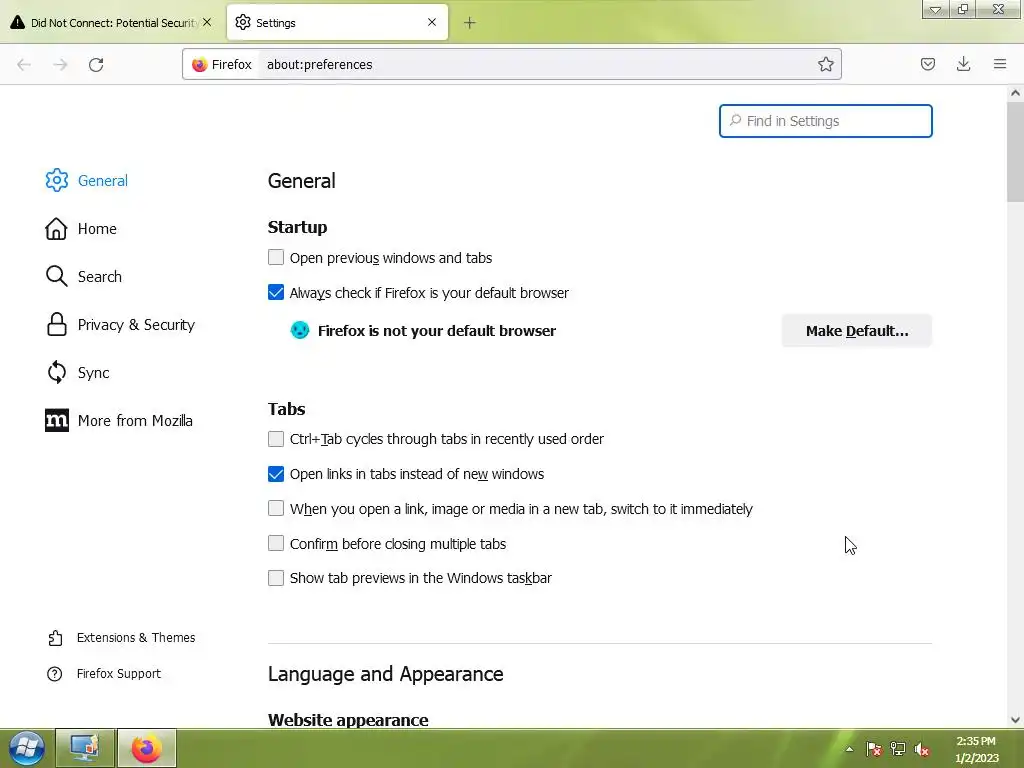Open a new tab with the plus icon

tap(470, 23)
